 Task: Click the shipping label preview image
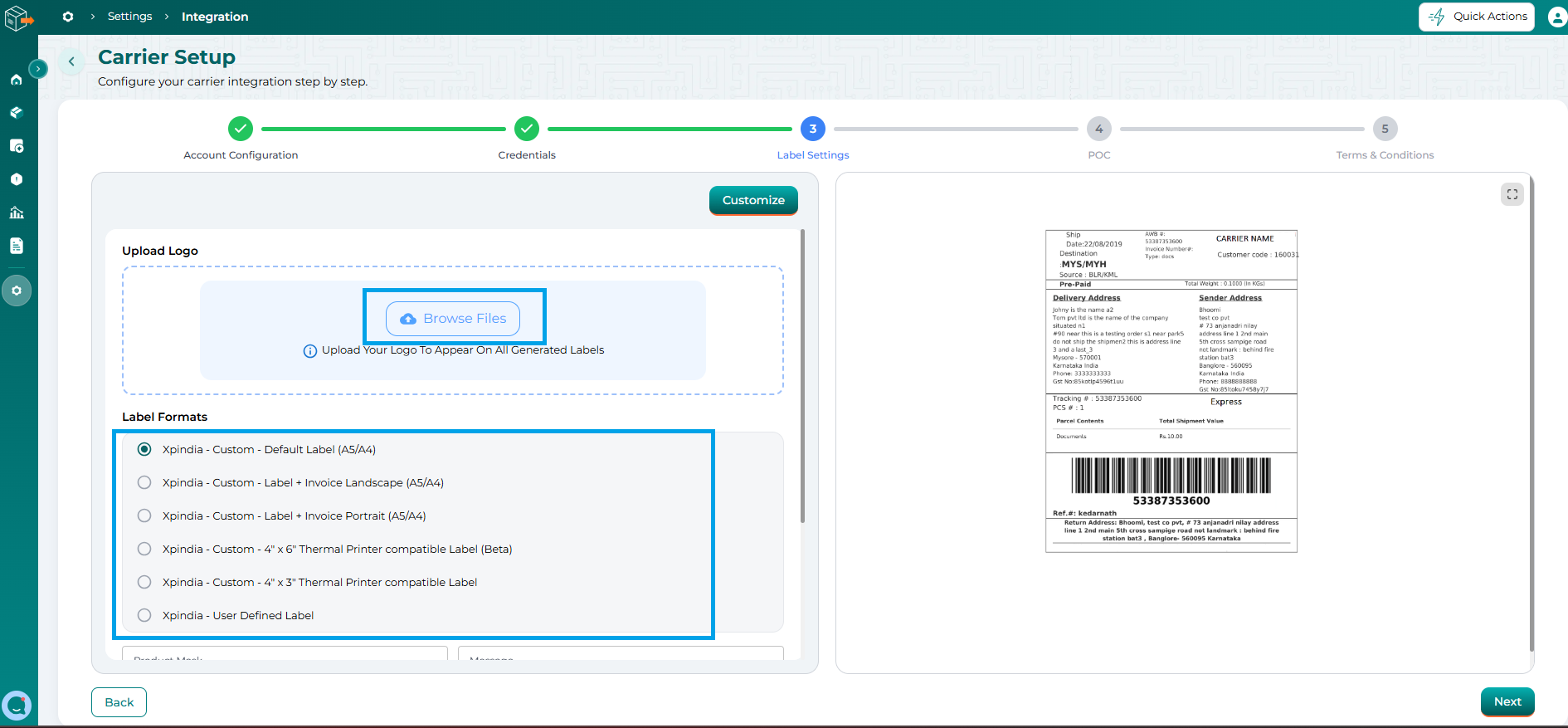tap(1171, 391)
